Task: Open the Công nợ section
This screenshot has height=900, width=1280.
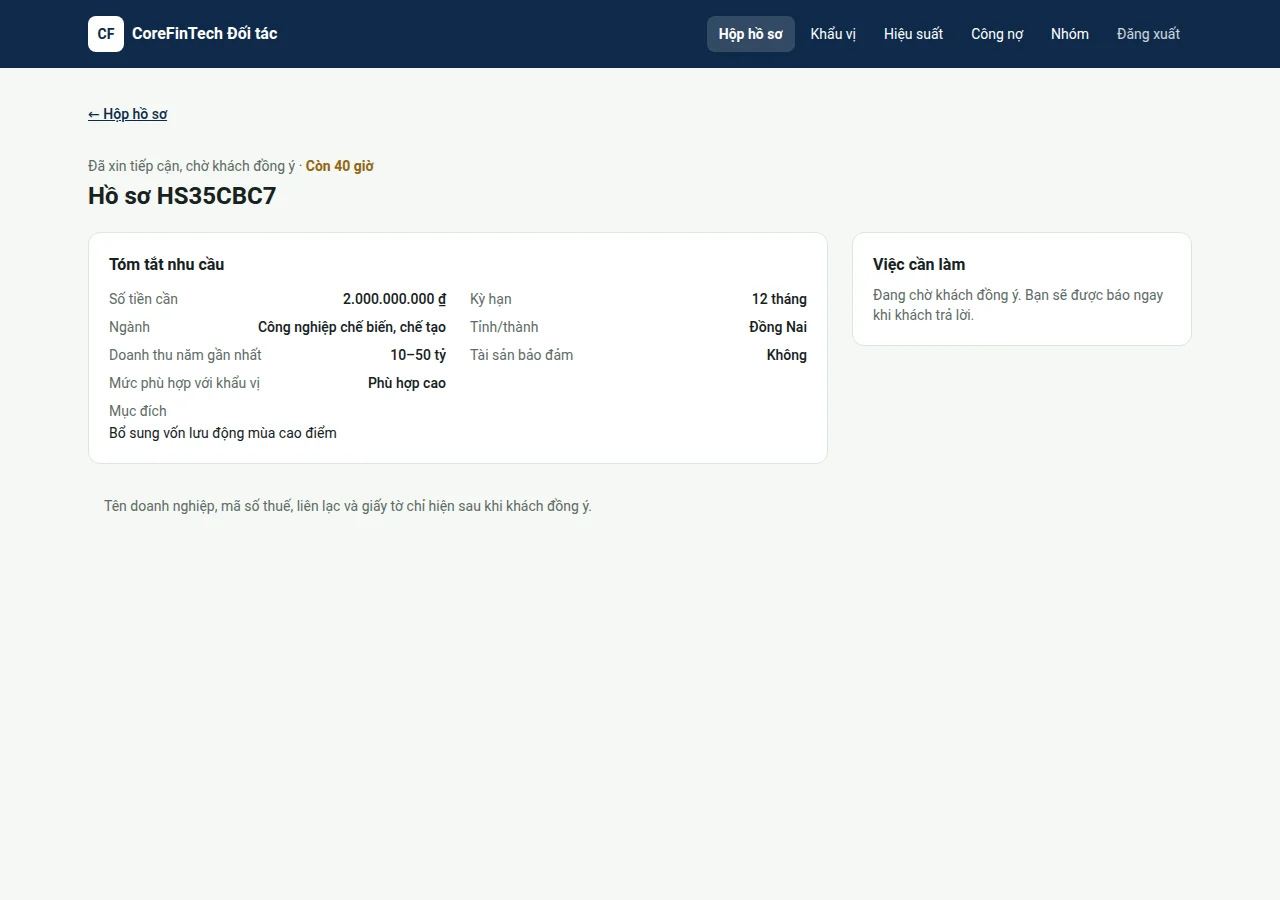Action: click(x=997, y=34)
